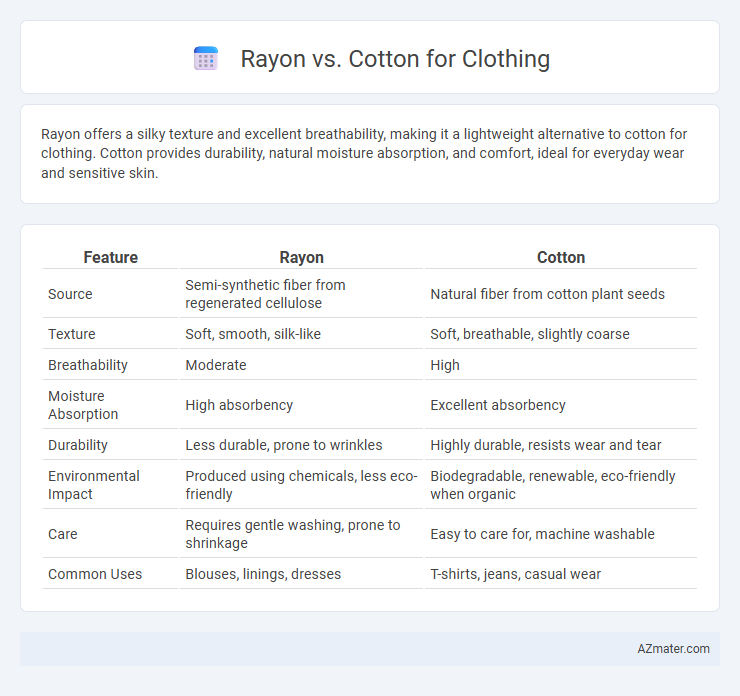
Task: Open the AZmater.com footer link
Action: point(673,649)
